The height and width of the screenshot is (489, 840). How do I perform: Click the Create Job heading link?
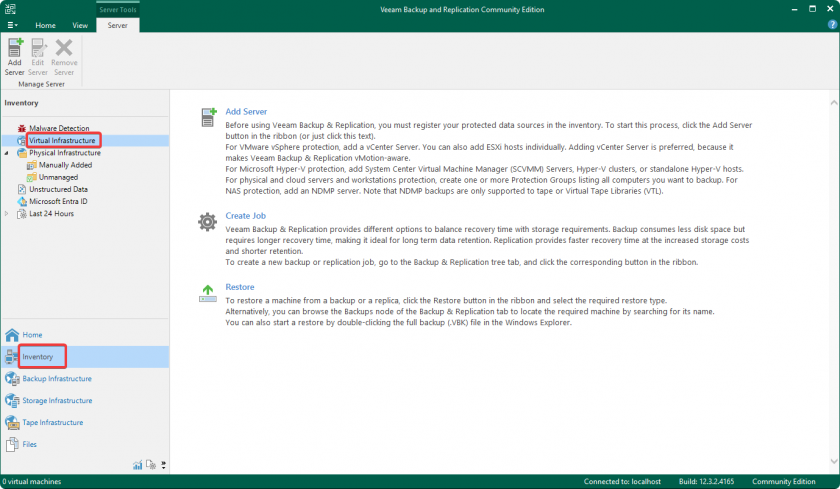point(245,216)
